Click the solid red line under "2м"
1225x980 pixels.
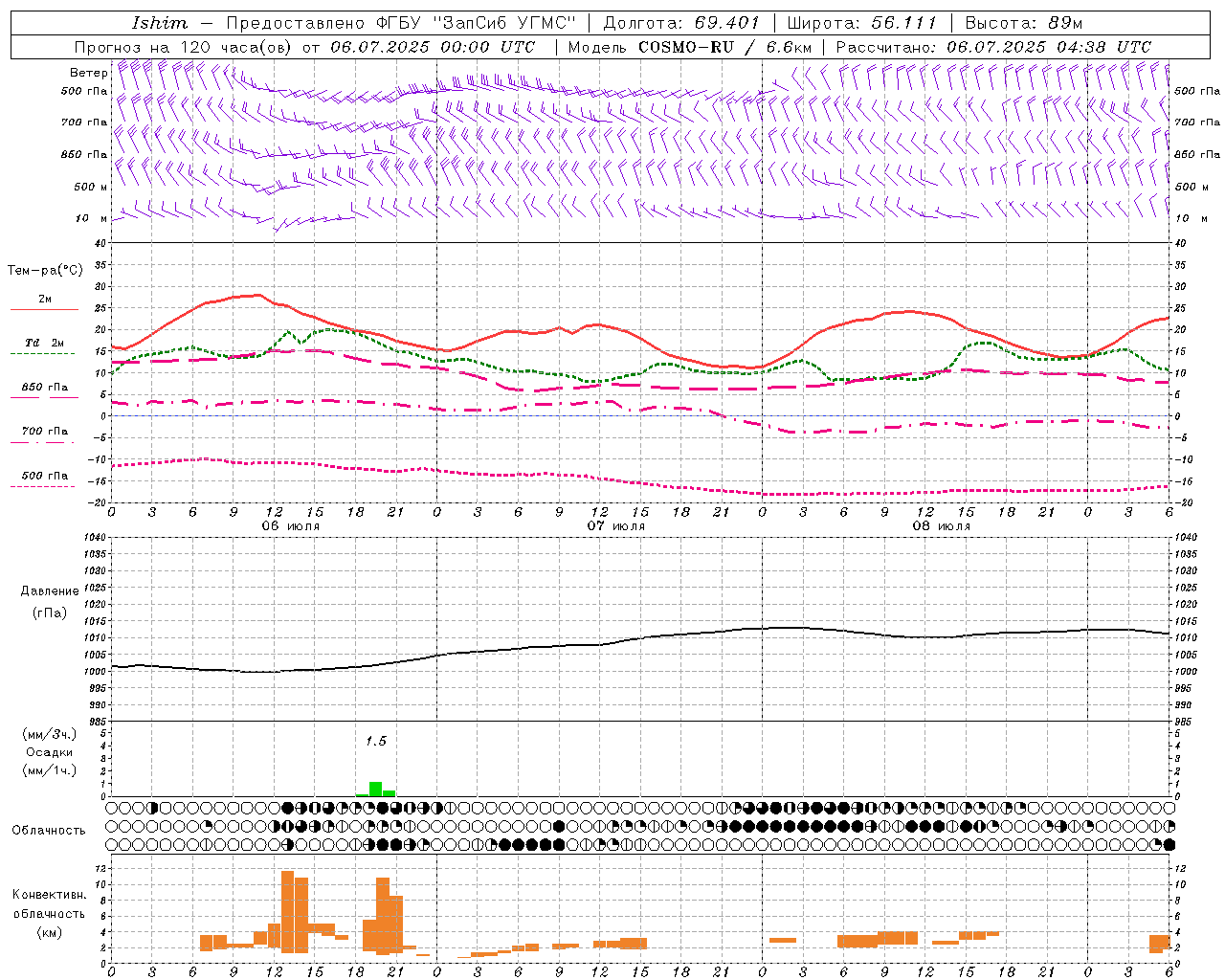pyautogui.click(x=45, y=310)
